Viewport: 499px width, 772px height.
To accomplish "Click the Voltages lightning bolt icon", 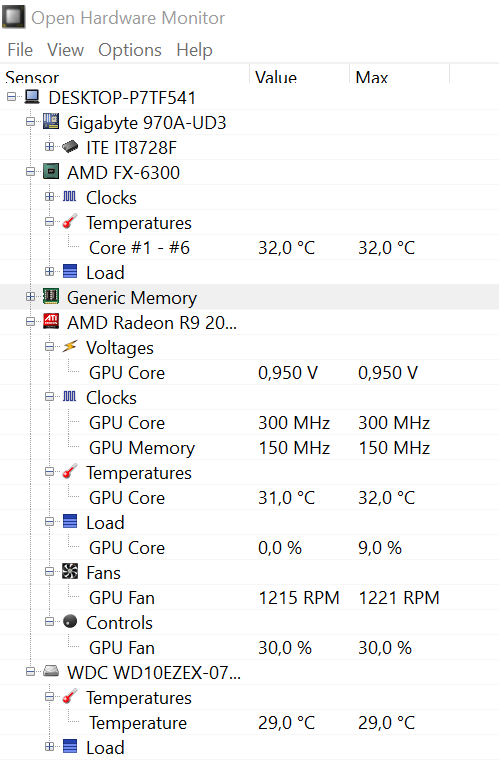I will coord(70,347).
